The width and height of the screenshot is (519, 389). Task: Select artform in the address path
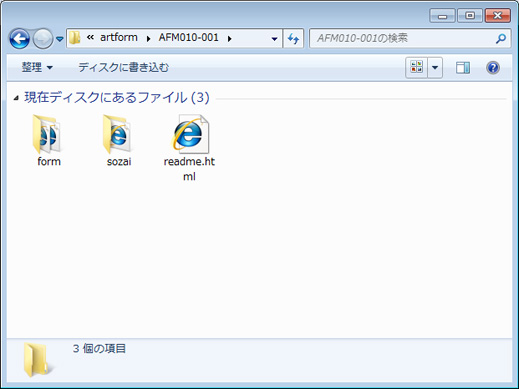tap(119, 37)
